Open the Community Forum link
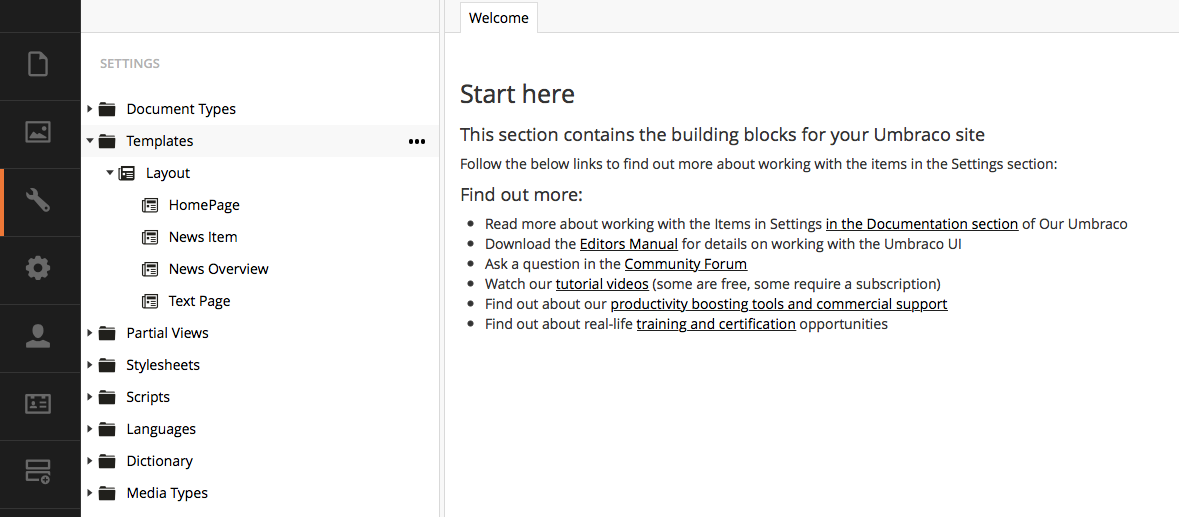This screenshot has width=1179, height=517. tap(686, 264)
